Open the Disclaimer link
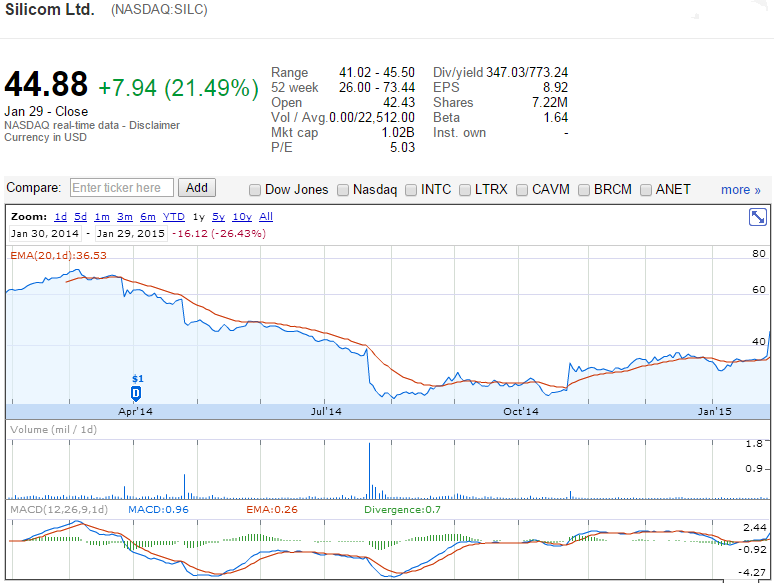This screenshot has height=583, width=774. click(x=154, y=125)
